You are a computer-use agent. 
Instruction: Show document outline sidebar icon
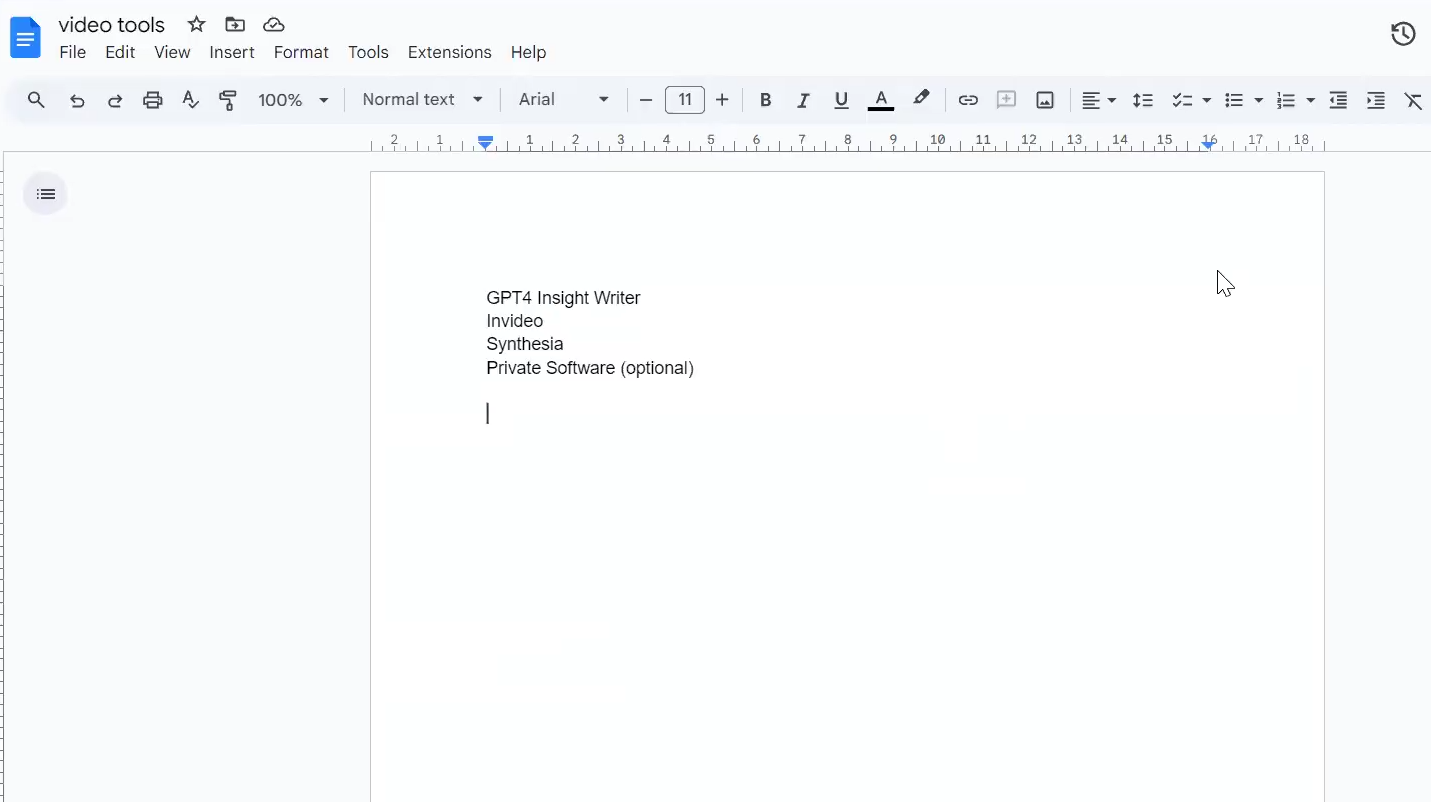46,194
